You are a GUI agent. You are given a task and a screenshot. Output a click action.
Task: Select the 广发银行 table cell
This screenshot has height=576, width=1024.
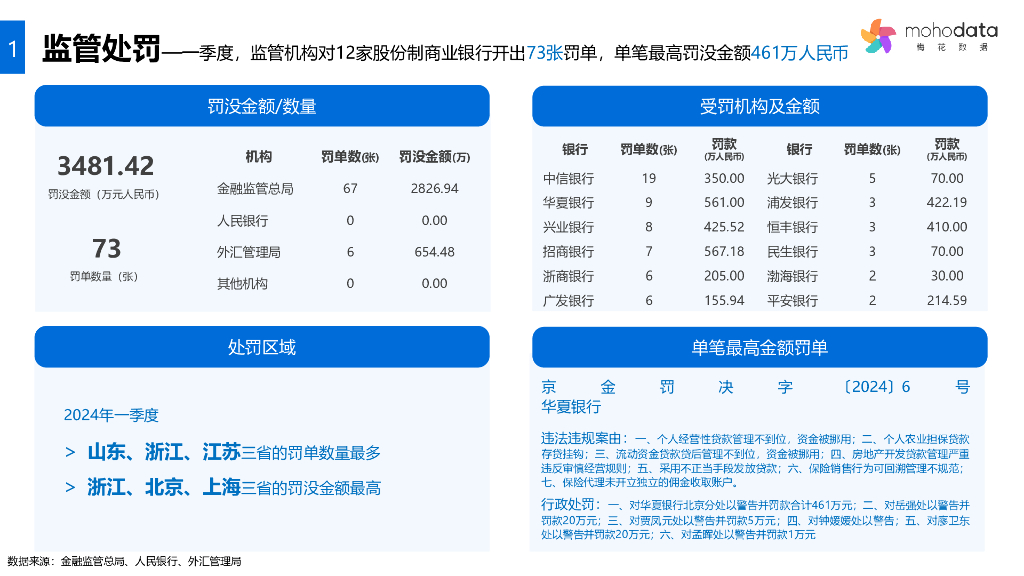point(569,300)
